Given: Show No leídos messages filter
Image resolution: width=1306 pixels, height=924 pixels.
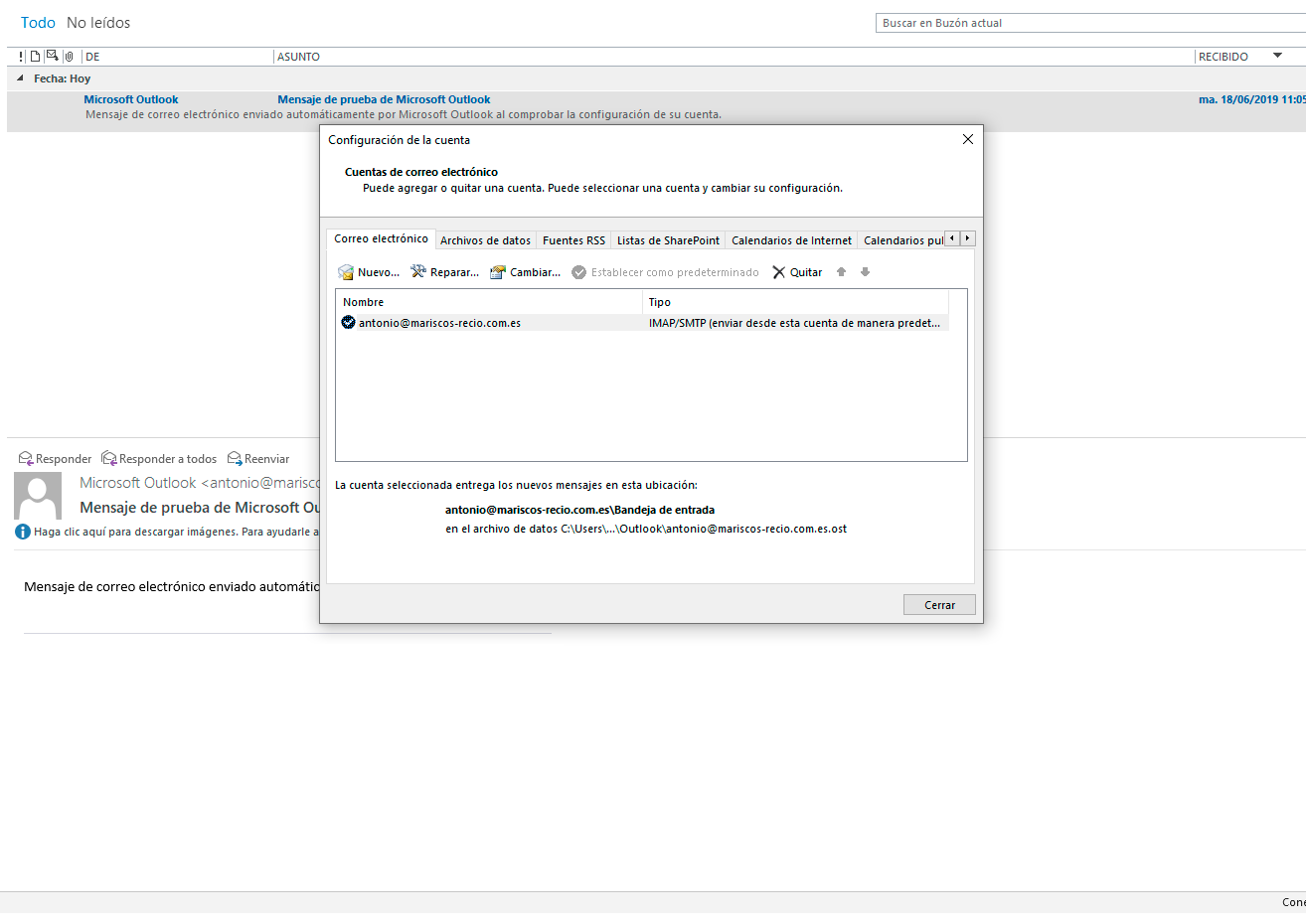Looking at the screenshot, I should tap(98, 23).
